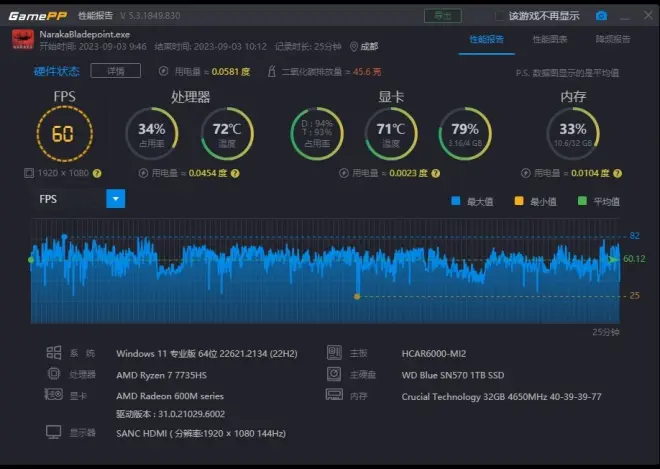This screenshot has width=660, height=469.
Task: Click the FPS 60 circular gauge
Action: click(64, 134)
